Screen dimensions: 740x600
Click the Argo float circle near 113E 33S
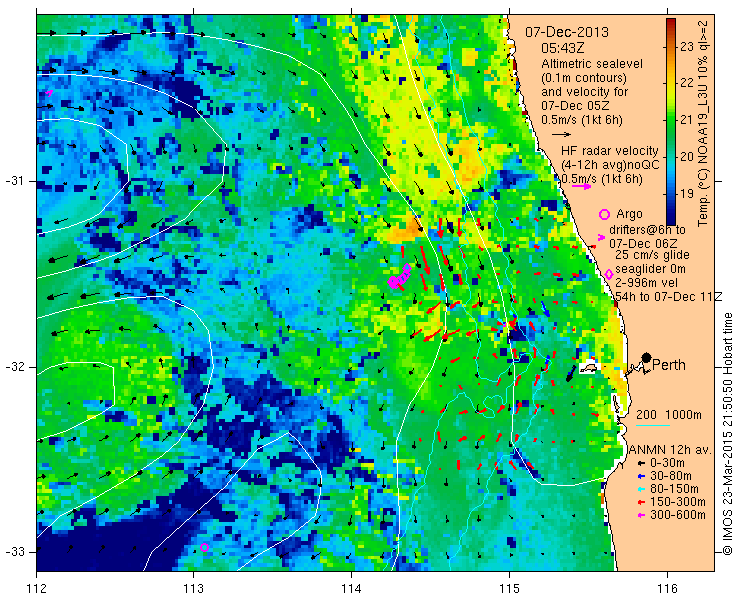[204, 548]
